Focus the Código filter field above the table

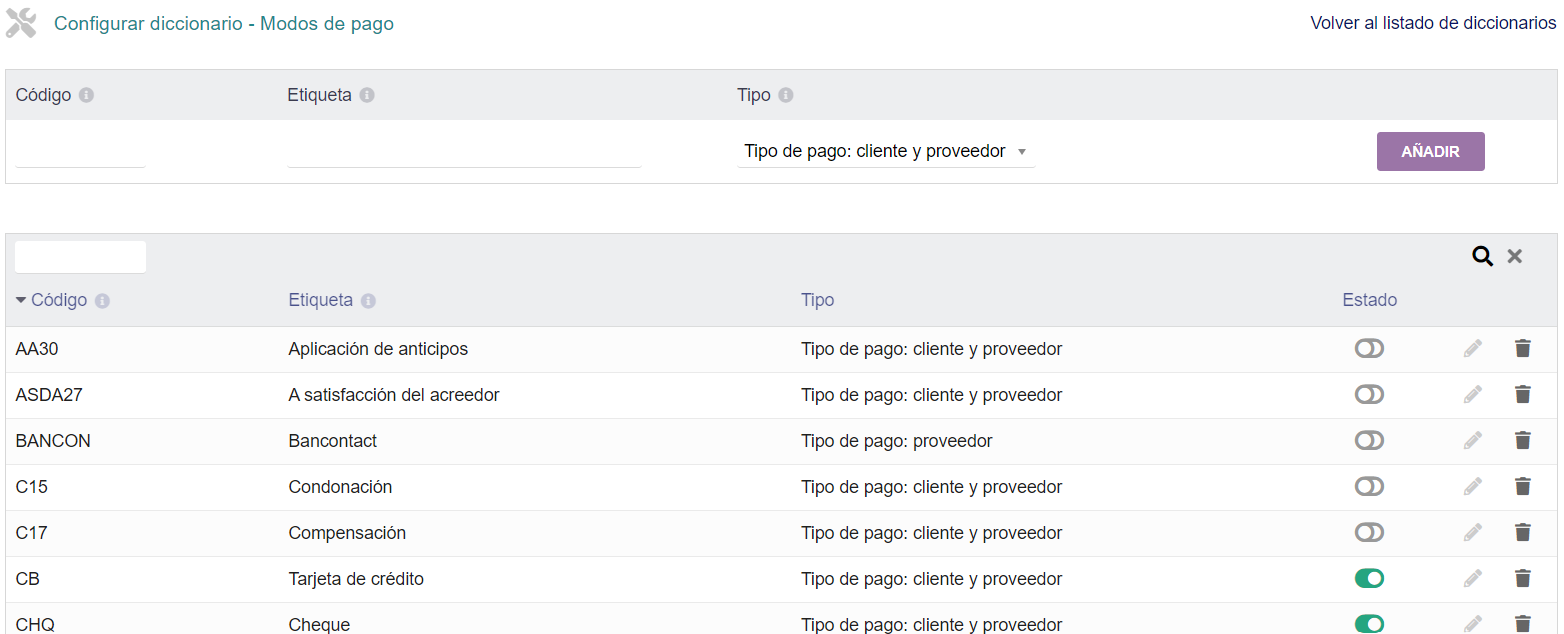coord(80,257)
